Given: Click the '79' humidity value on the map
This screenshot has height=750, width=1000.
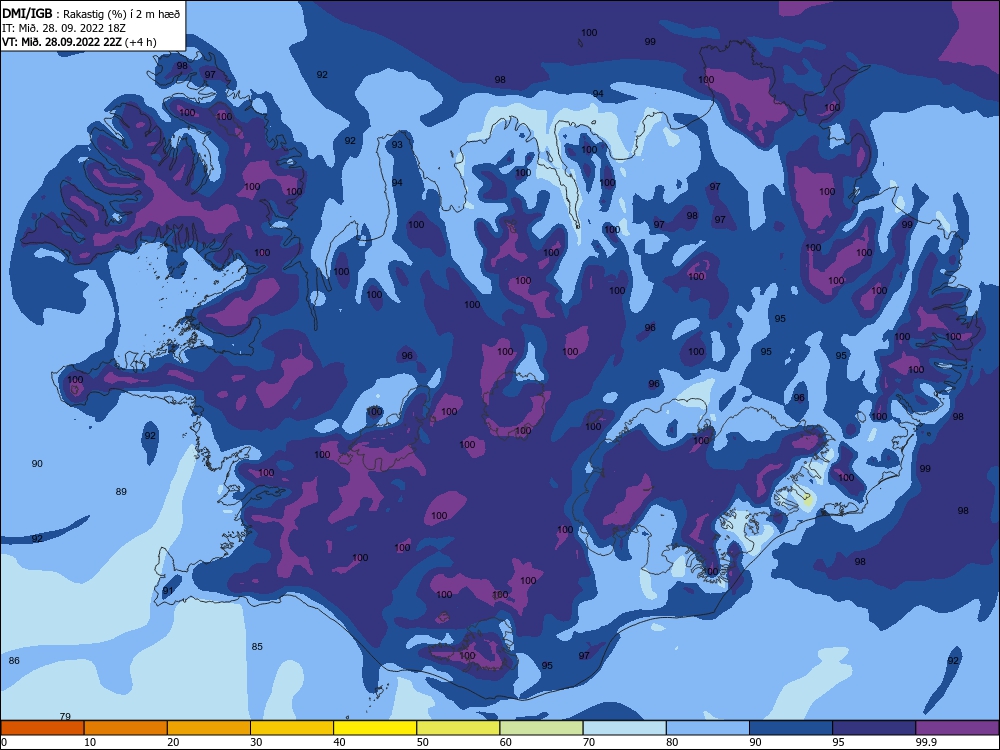Looking at the screenshot, I should click(x=65, y=716).
